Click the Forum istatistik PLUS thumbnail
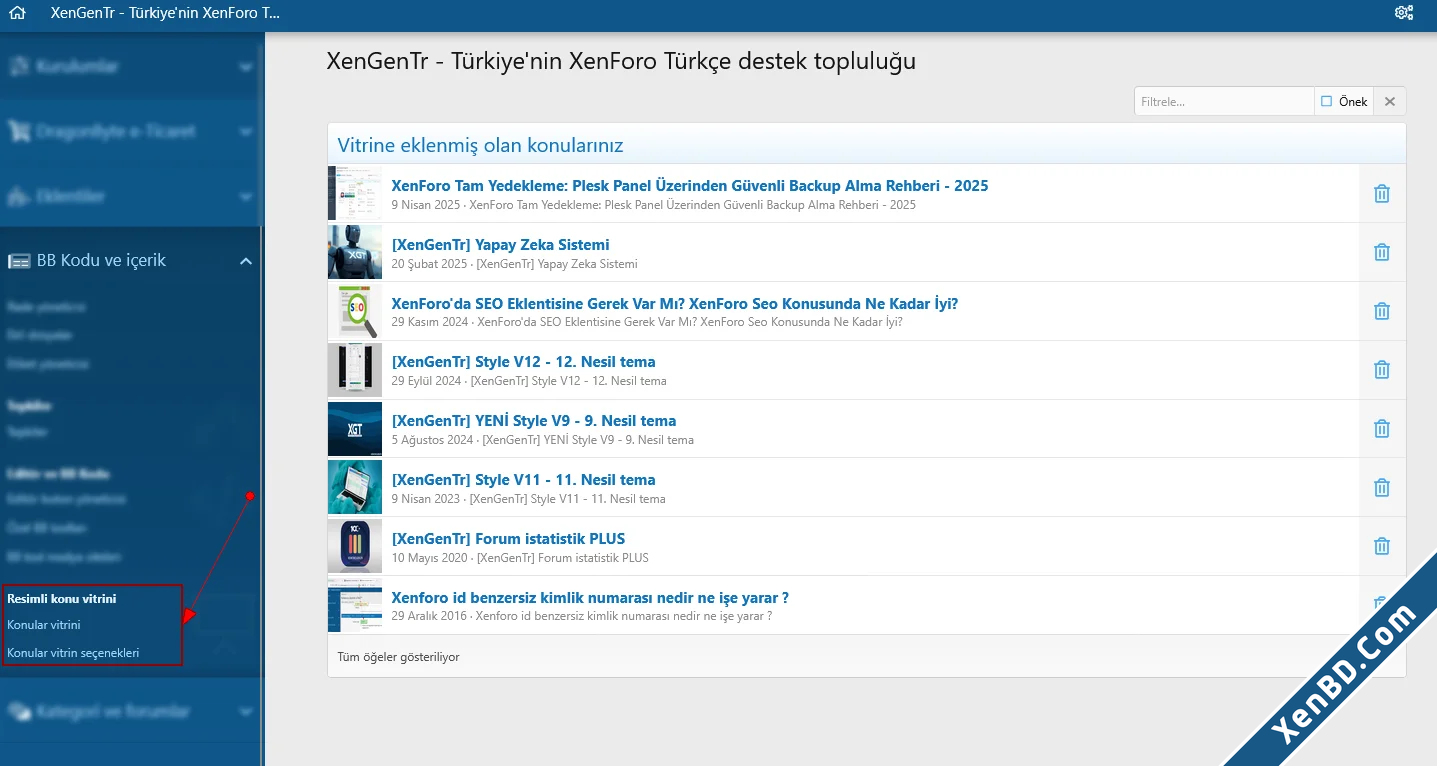This screenshot has height=766, width=1437. click(355, 547)
